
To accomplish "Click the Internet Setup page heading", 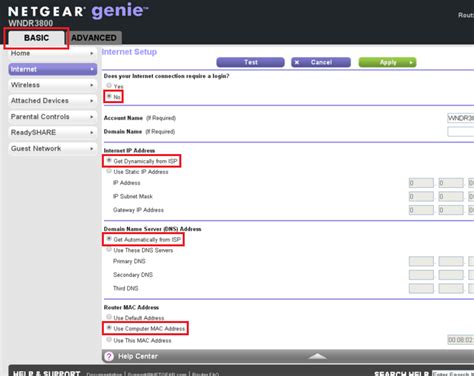I will 129,52.
